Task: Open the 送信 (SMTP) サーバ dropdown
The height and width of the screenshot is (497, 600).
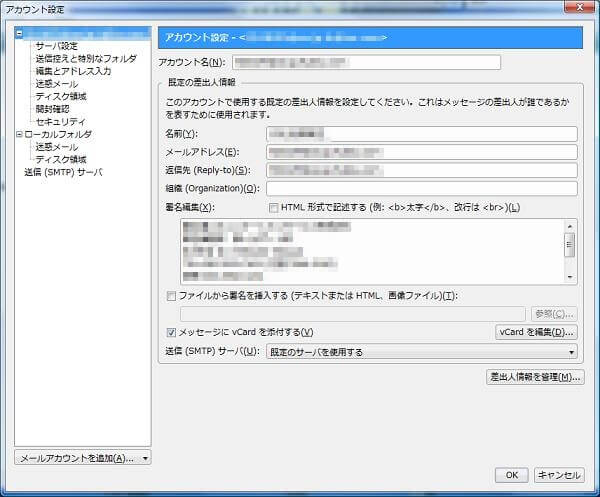Action: click(x=422, y=352)
